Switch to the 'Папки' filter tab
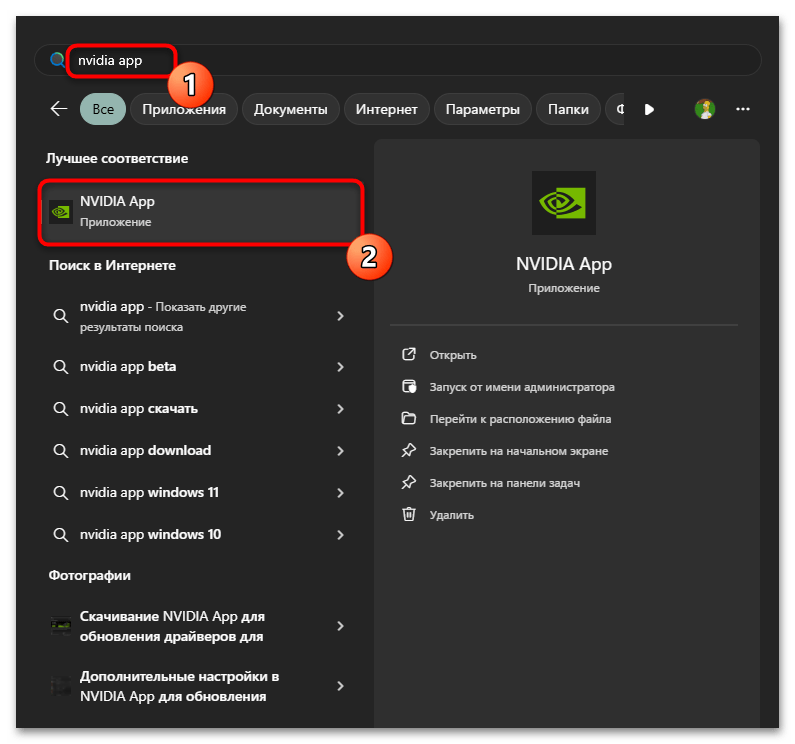Screen dimensions: 795x744 pos(568,109)
